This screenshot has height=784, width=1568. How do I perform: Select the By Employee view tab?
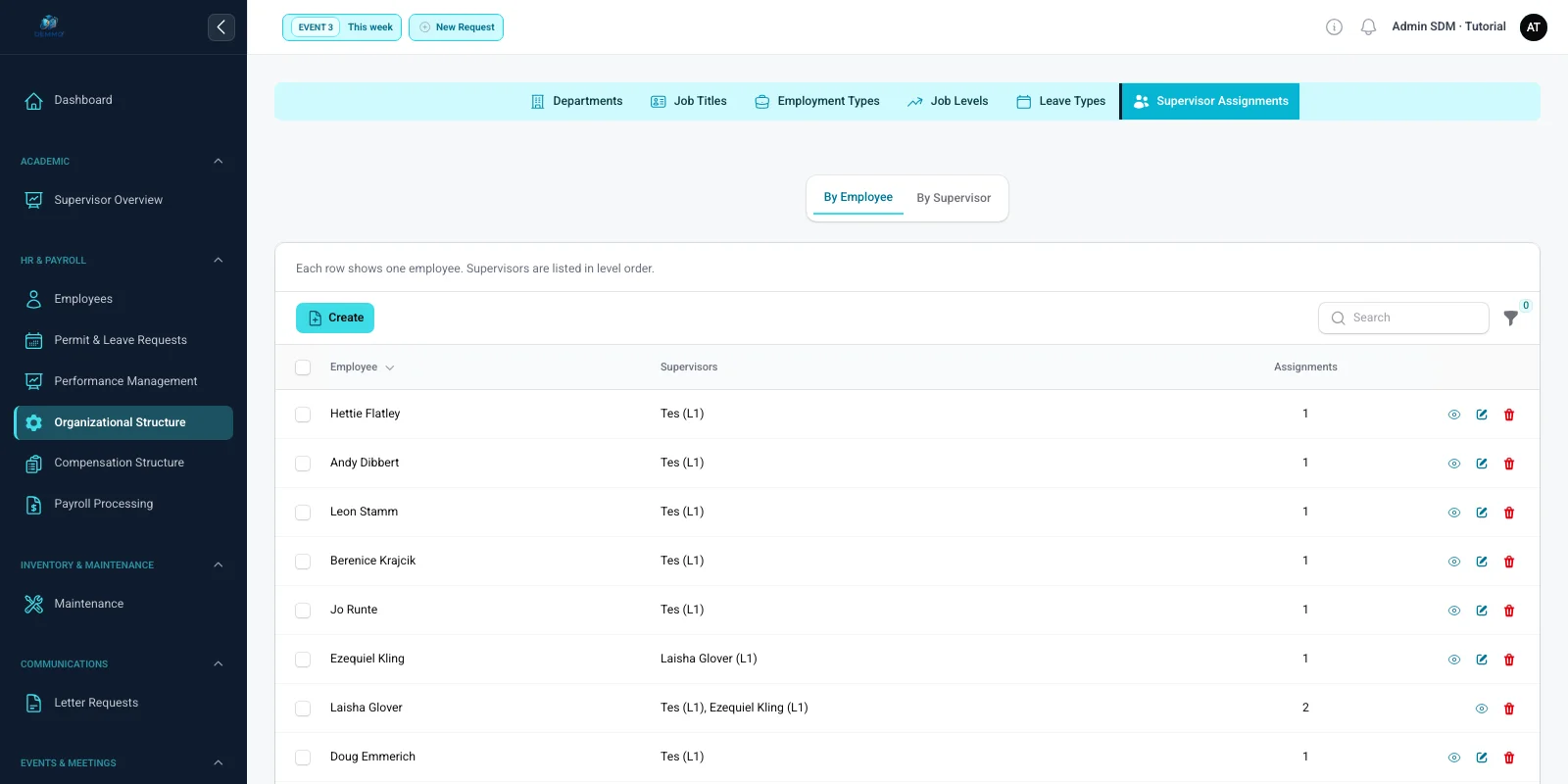coord(858,197)
